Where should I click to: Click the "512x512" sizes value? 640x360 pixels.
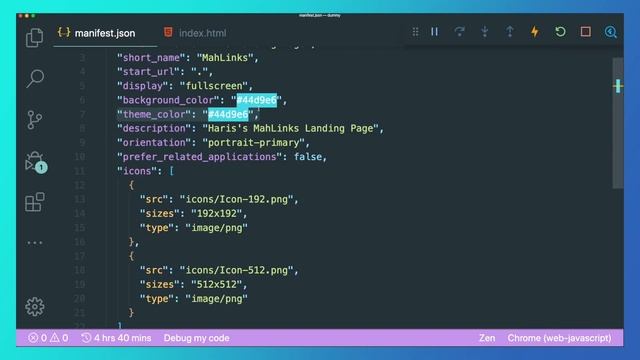(216, 284)
